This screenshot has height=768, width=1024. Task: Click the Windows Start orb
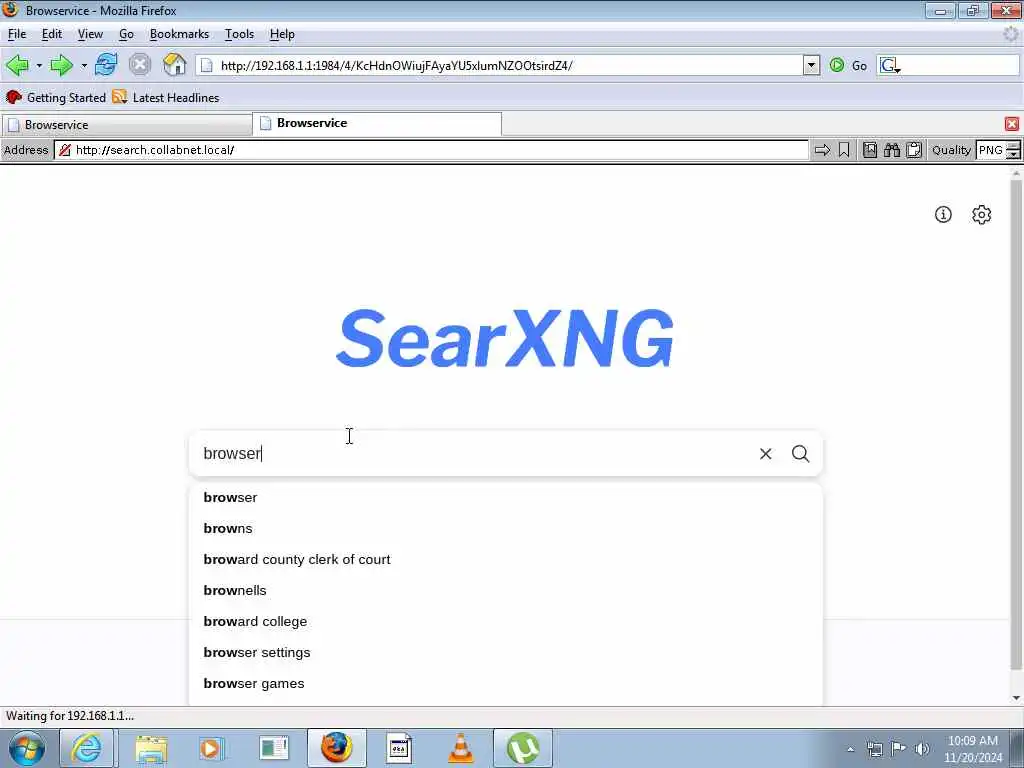pyautogui.click(x=26, y=748)
